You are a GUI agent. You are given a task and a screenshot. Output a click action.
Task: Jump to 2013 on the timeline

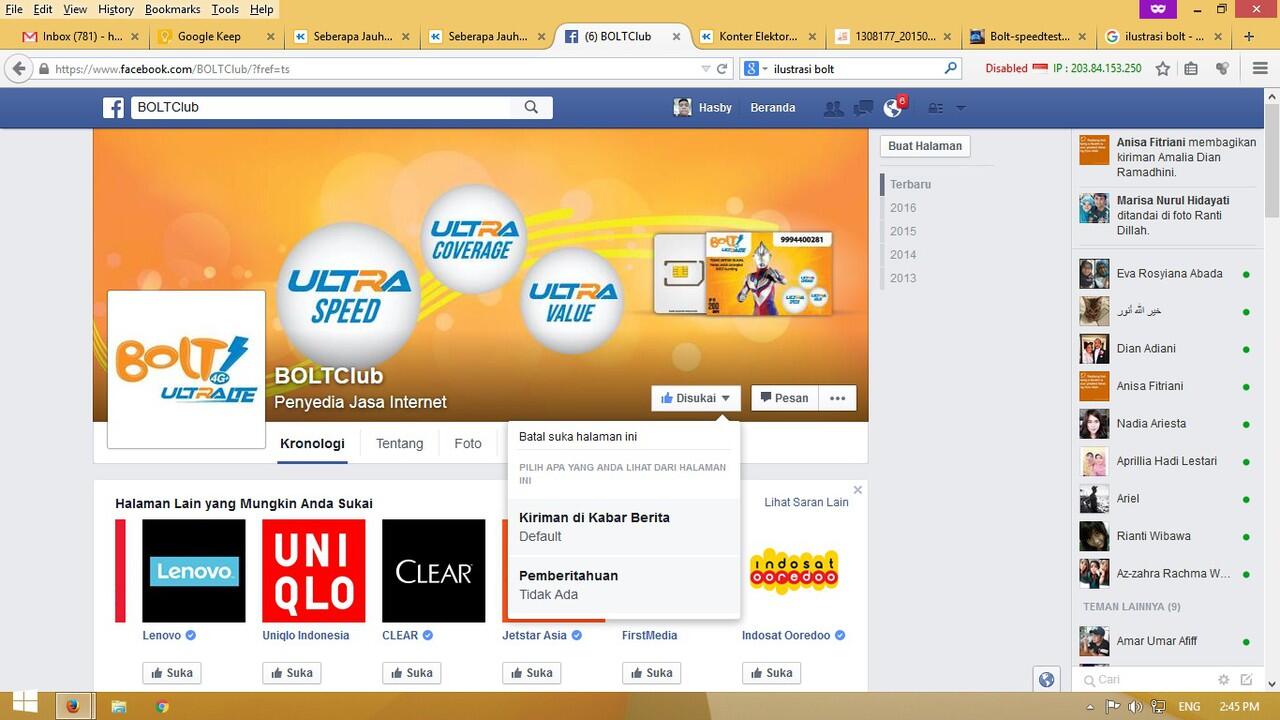click(903, 278)
